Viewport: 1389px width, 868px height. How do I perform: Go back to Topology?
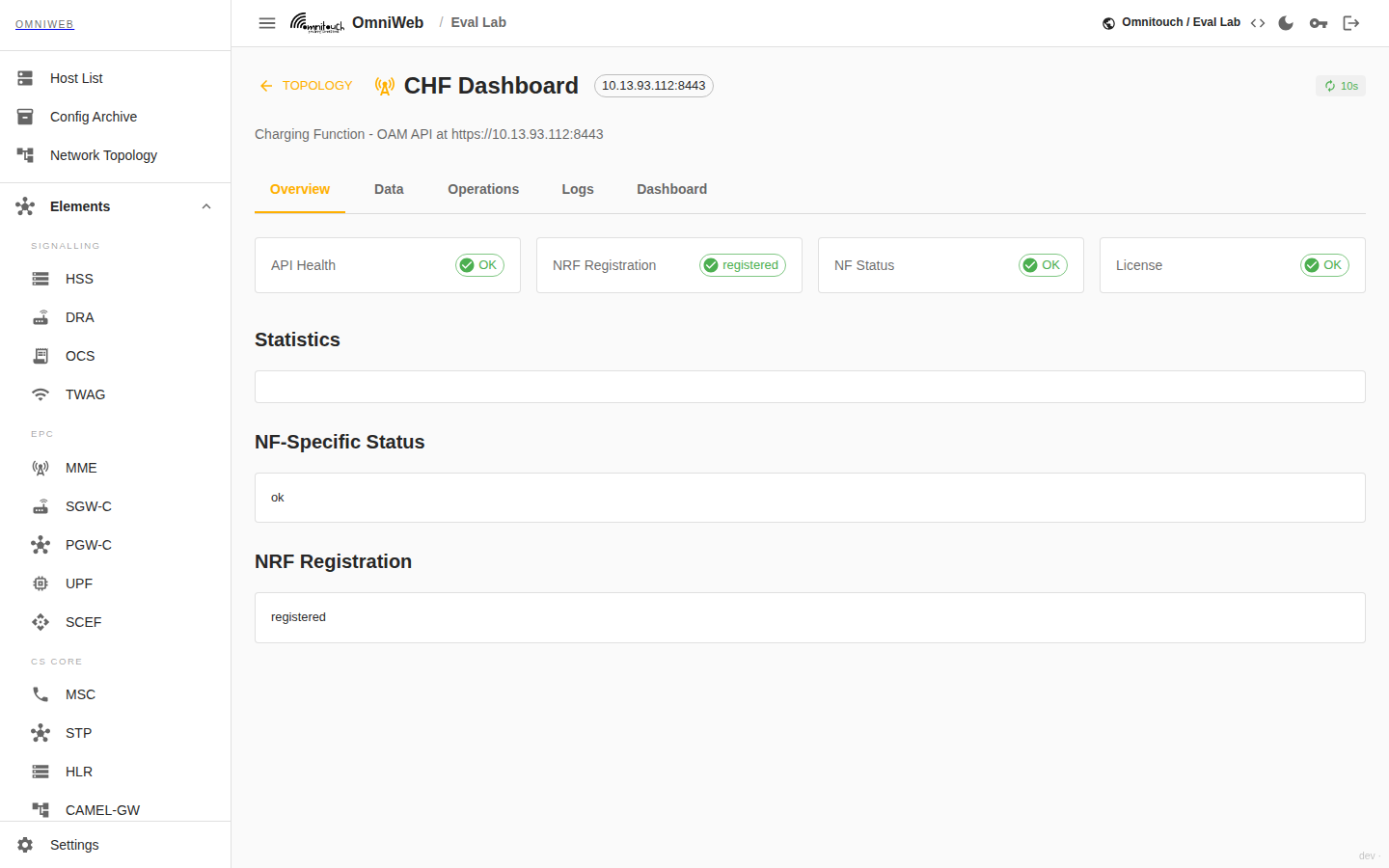coord(306,86)
